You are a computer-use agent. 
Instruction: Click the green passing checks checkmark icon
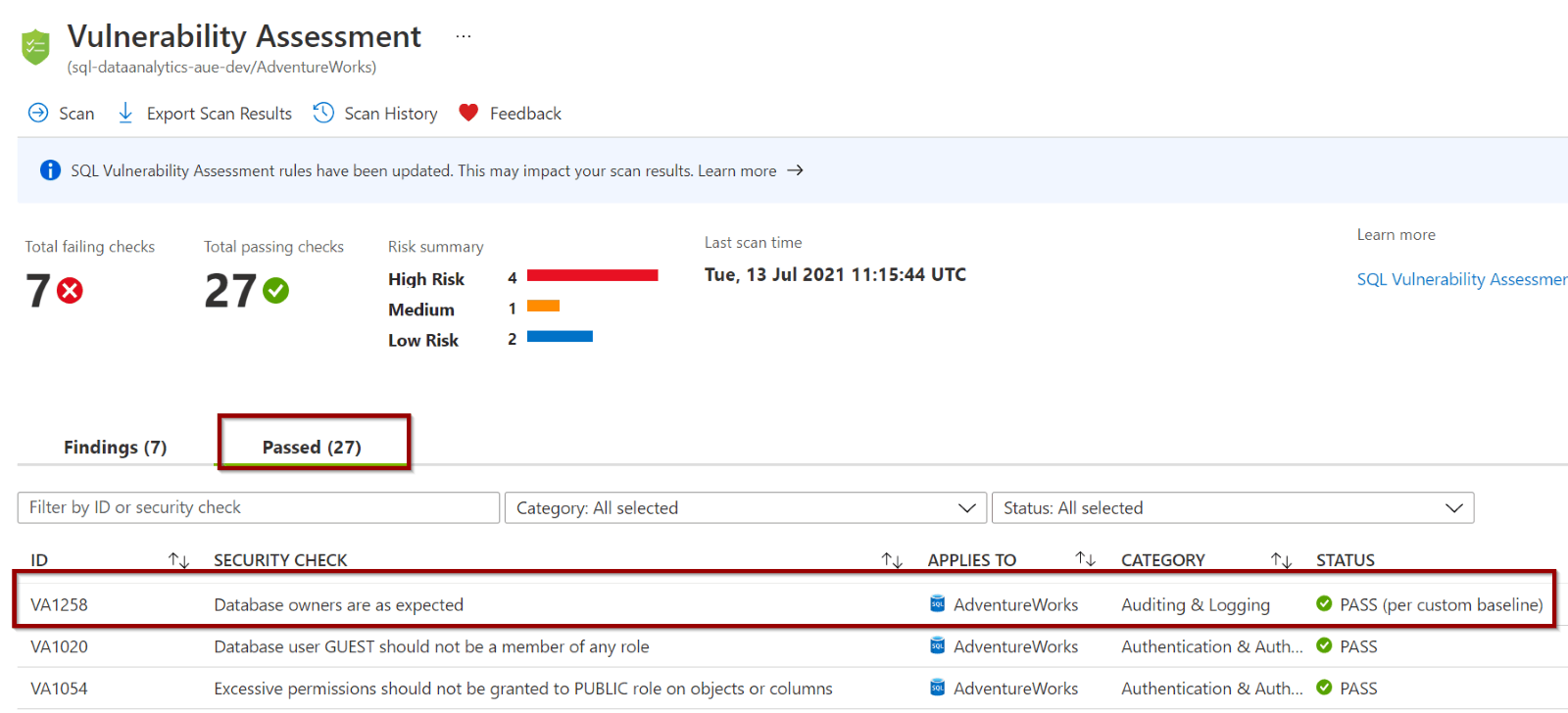coord(276,291)
